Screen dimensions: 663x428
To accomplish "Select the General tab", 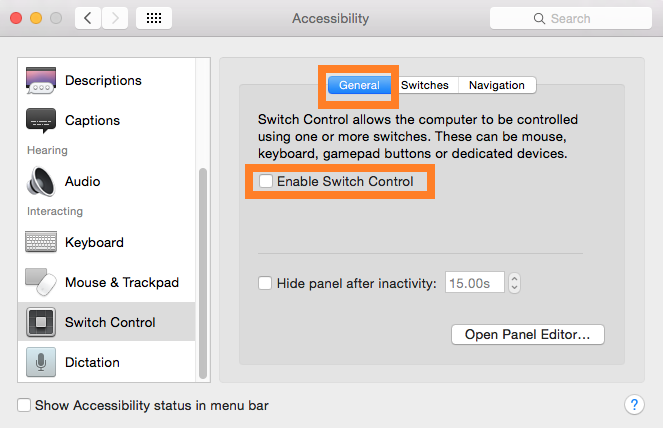I will (359, 85).
